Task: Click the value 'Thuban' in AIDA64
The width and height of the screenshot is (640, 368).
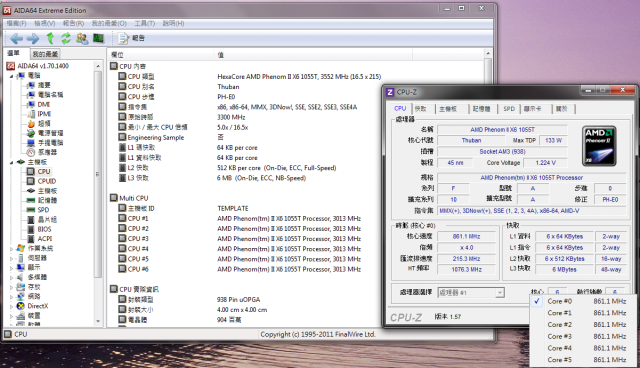Action: coord(228,87)
